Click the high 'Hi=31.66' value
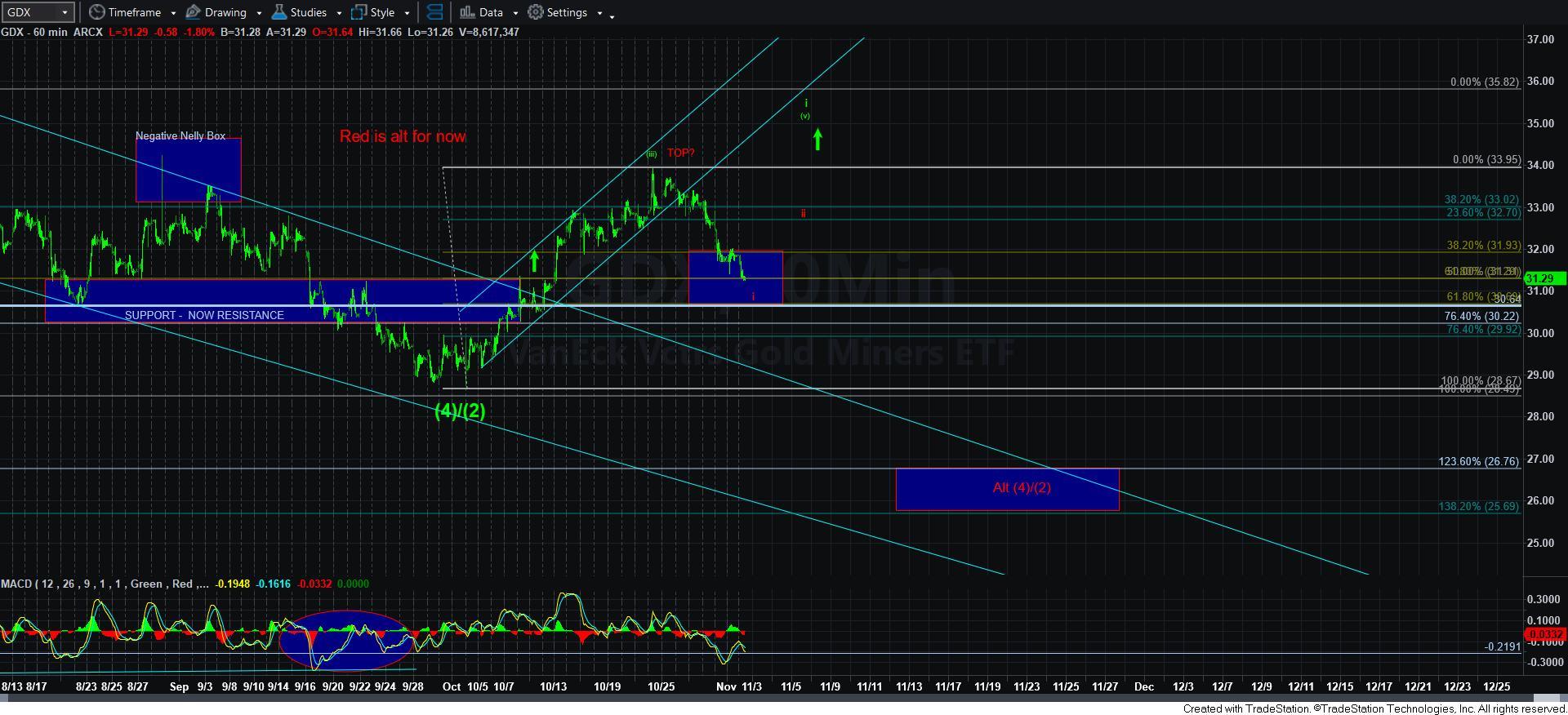The image size is (1568, 715). [379, 32]
